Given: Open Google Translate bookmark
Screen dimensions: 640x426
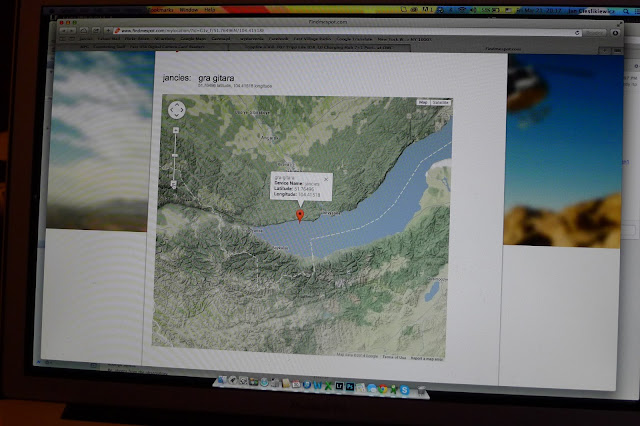Looking at the screenshot, I should pyautogui.click(x=355, y=39).
